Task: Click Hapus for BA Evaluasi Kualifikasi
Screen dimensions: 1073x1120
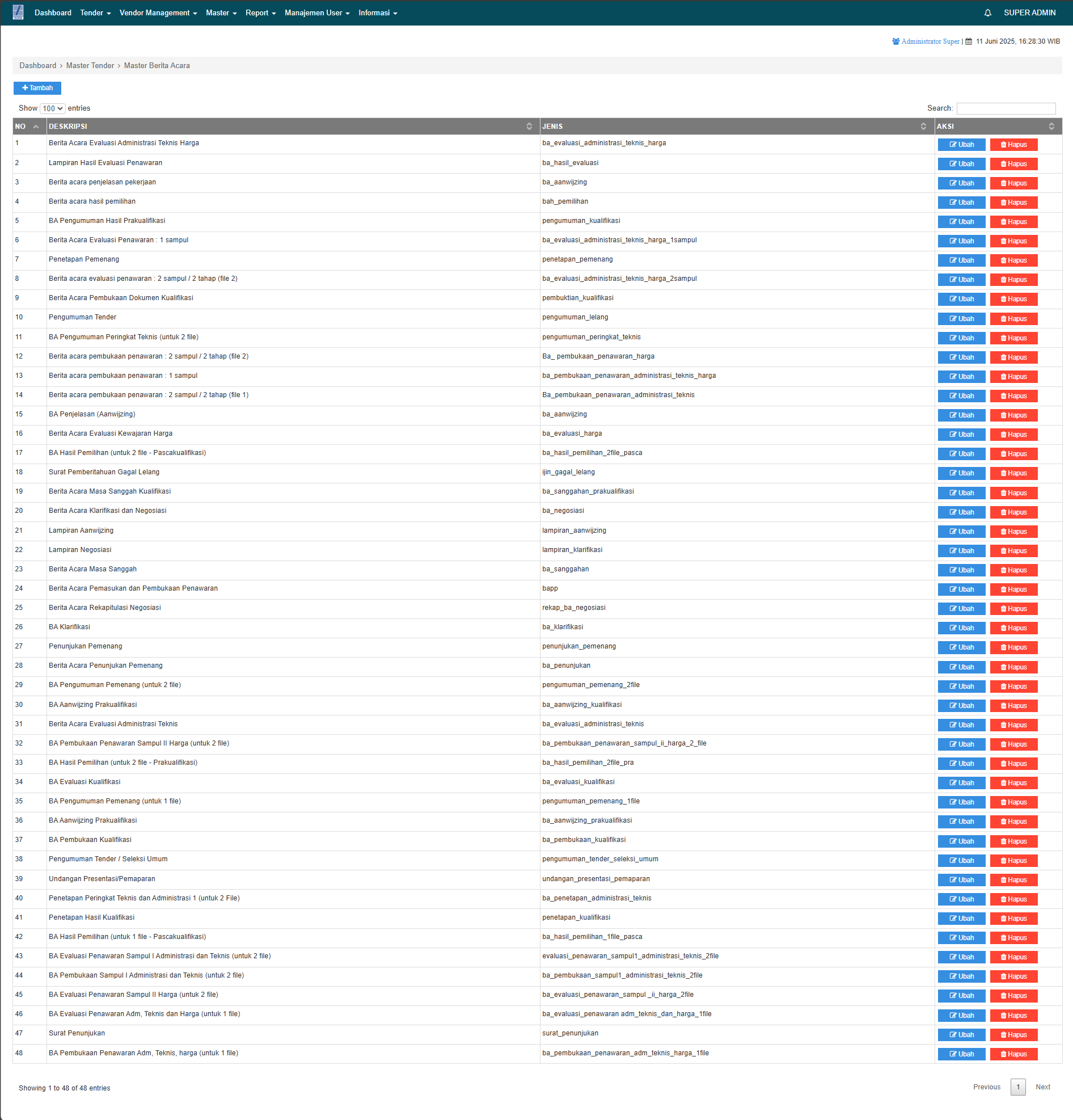Action: (1013, 783)
